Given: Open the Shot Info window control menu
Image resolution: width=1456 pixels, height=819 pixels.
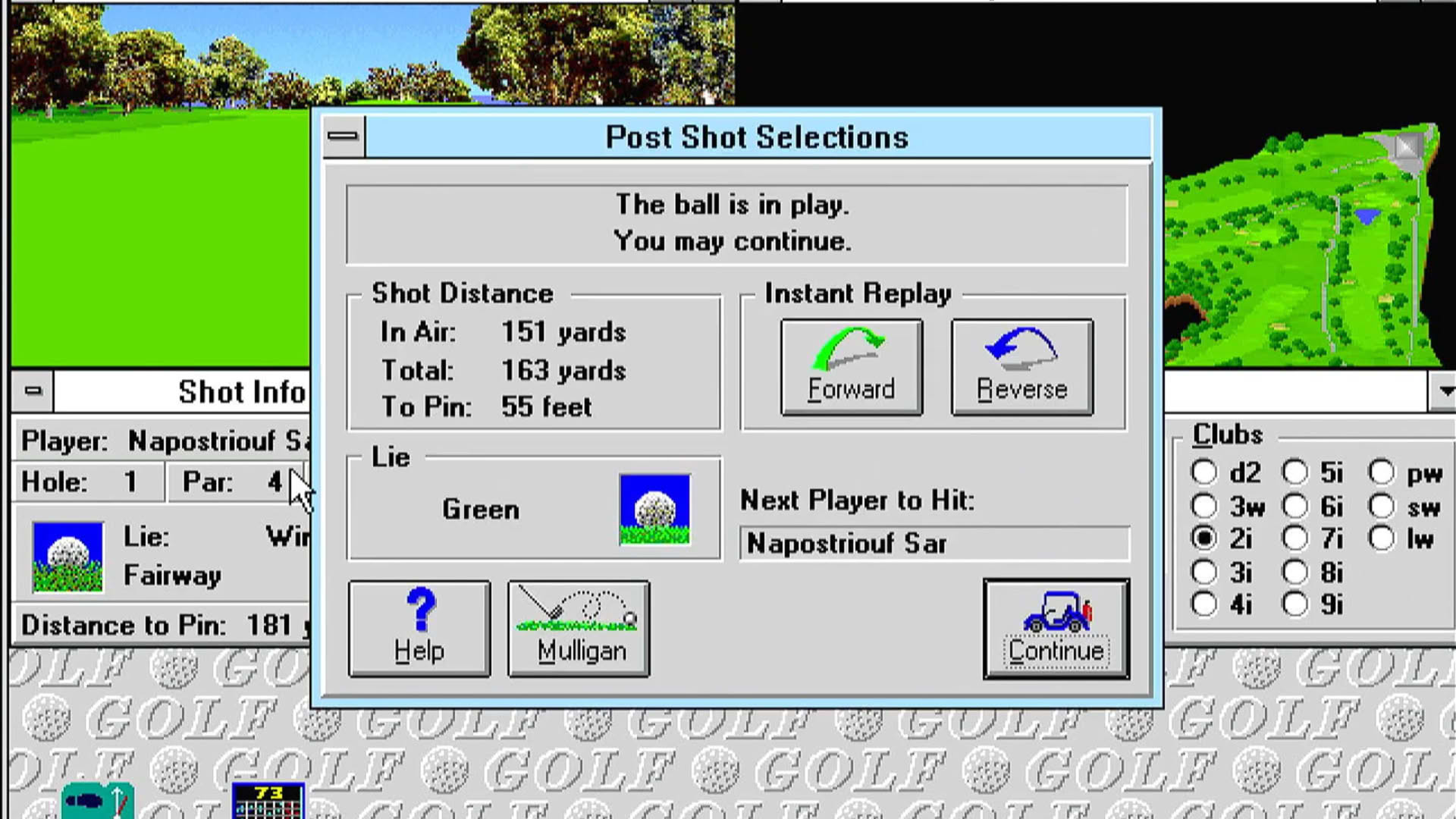Looking at the screenshot, I should click(33, 391).
